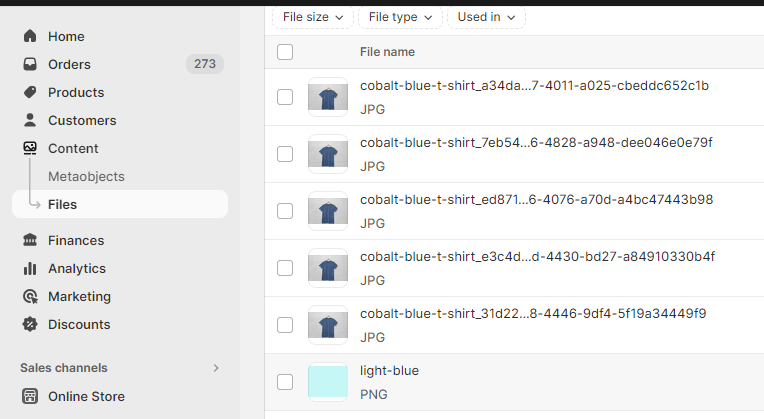
Task: Click the Online Store icon
Action: 29,396
